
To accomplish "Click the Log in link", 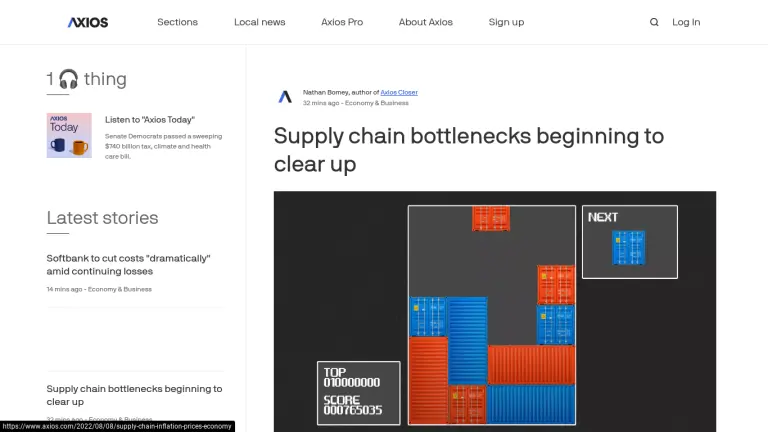I will pos(686,22).
